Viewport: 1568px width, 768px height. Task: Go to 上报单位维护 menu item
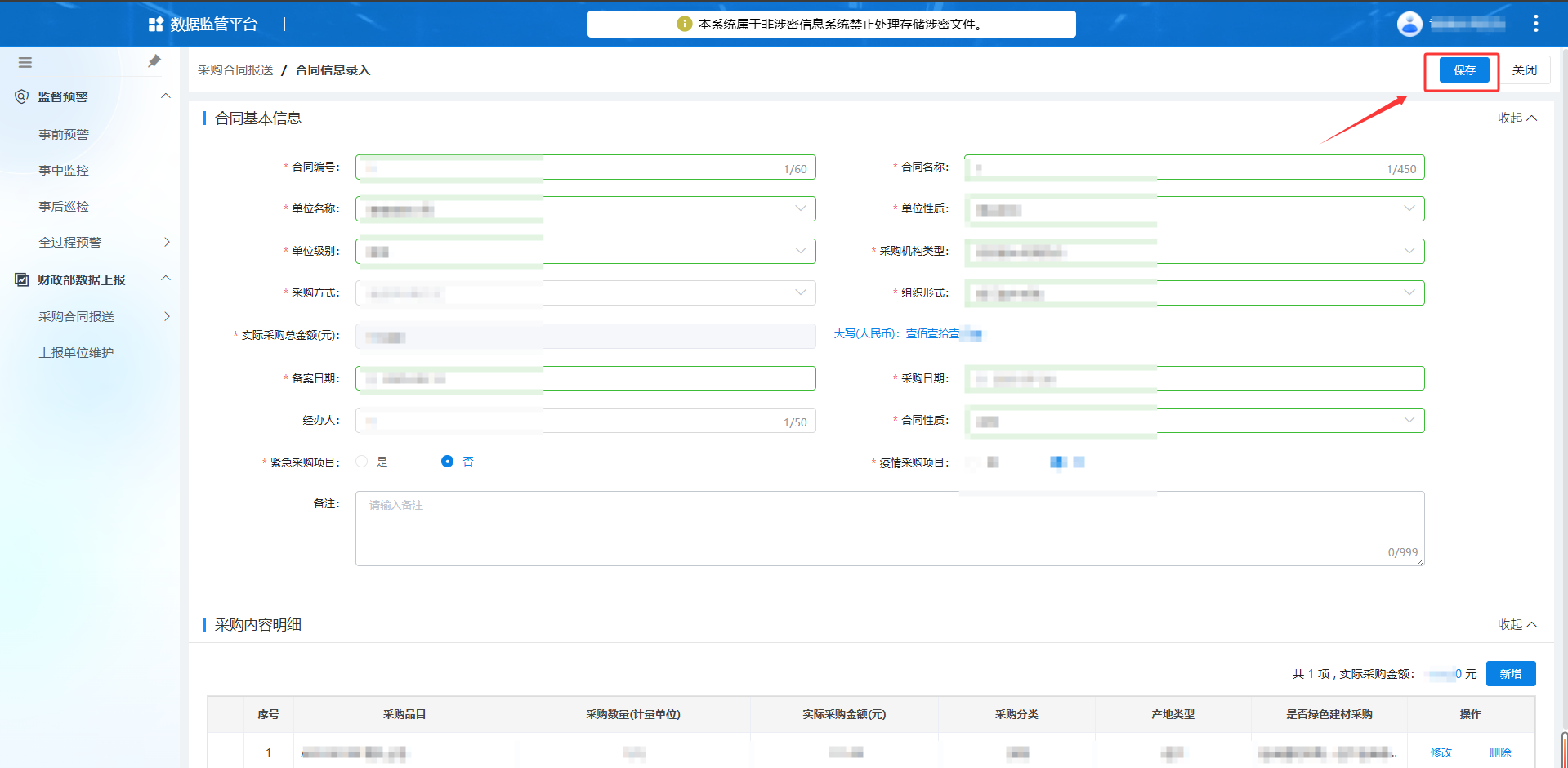pos(76,352)
